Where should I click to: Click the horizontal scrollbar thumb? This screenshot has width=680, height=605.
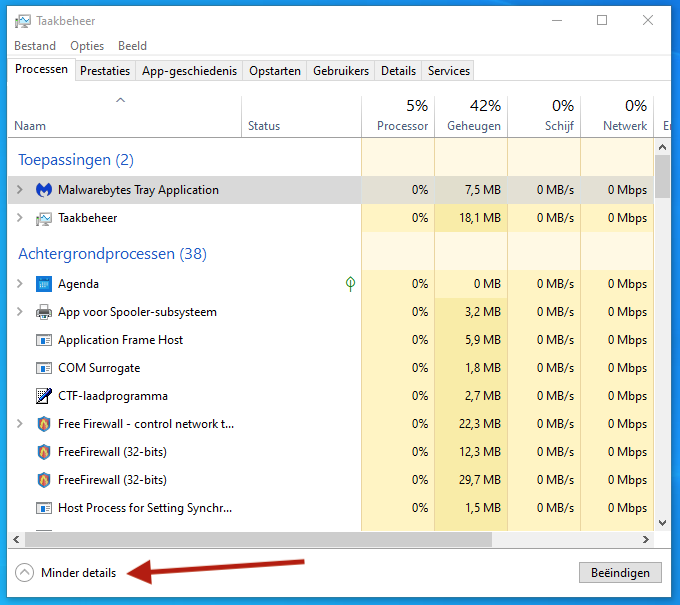[250, 540]
